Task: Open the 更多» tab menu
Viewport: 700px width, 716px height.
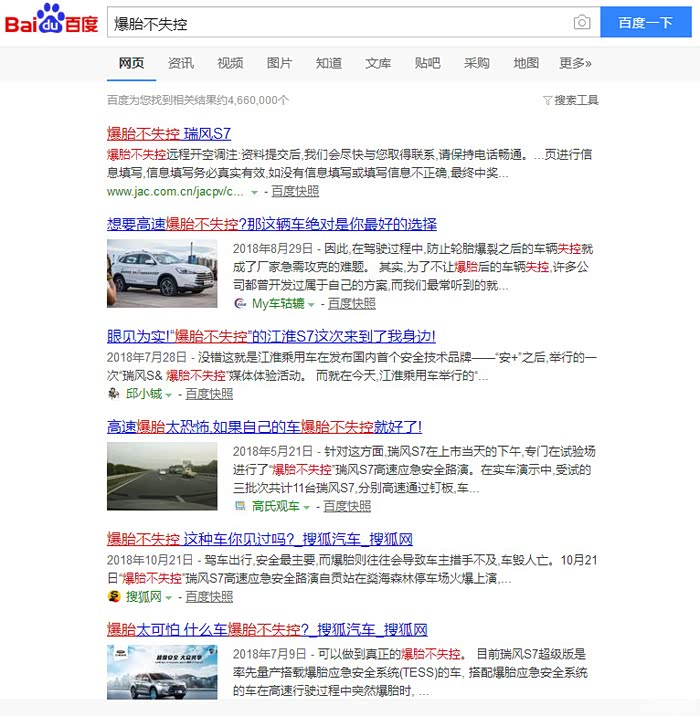Action: click(x=575, y=63)
